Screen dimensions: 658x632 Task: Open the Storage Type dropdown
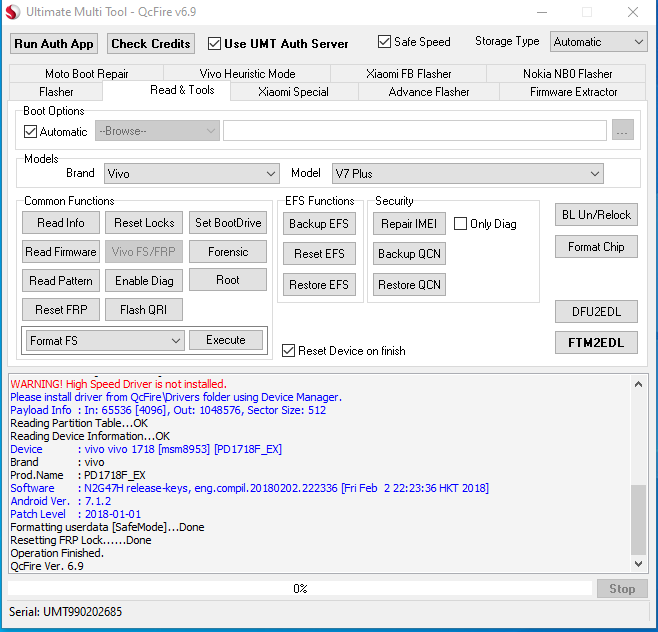point(598,42)
